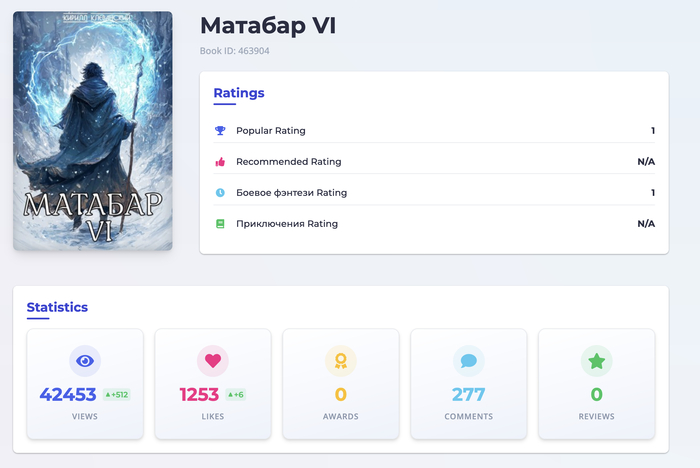This screenshot has width=700, height=468.
Task: Click the 42453 views count
Action: pyautogui.click(x=68, y=395)
